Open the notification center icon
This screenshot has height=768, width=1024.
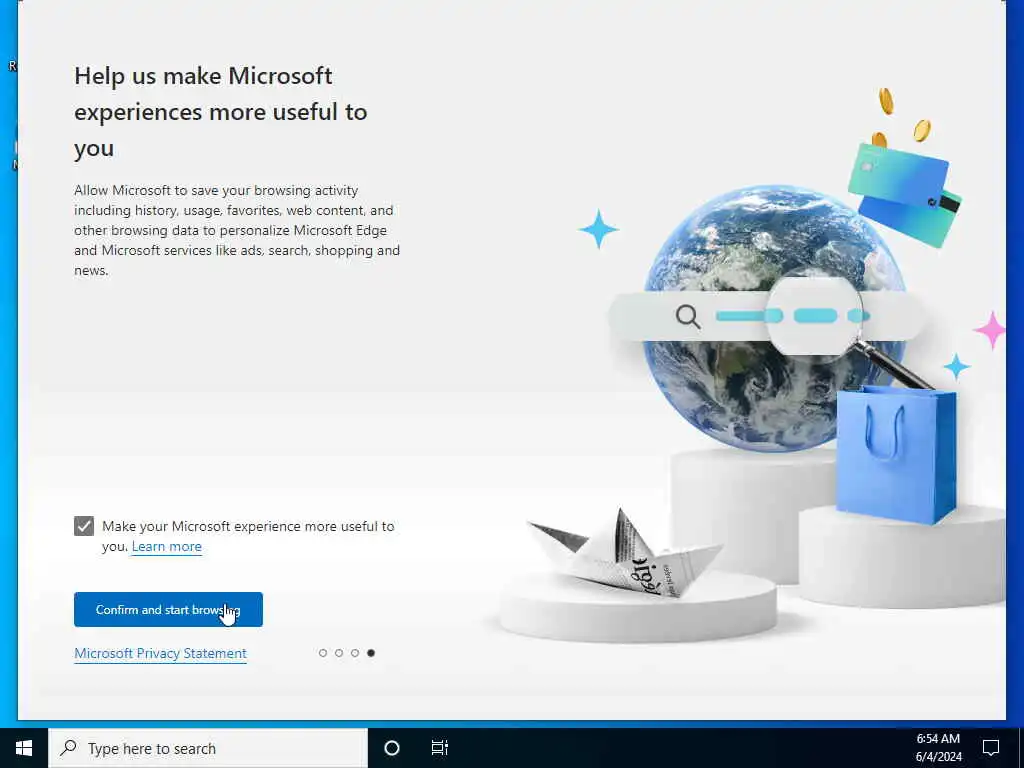click(x=991, y=748)
